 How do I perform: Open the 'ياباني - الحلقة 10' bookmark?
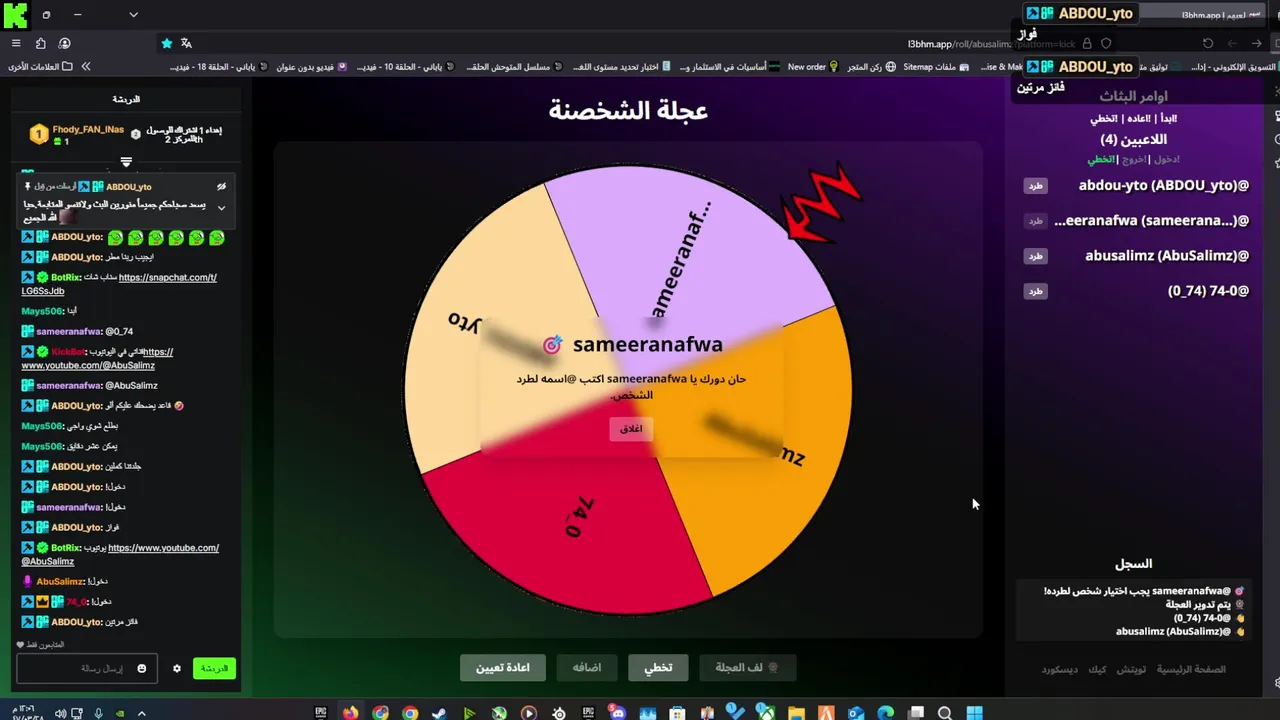point(406,66)
